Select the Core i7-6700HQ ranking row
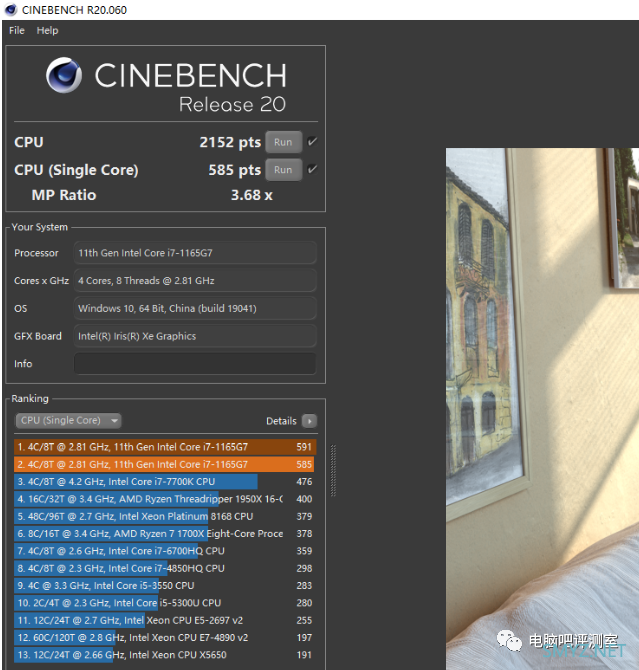Image resolution: width=639 pixels, height=670 pixels. [x=165, y=551]
